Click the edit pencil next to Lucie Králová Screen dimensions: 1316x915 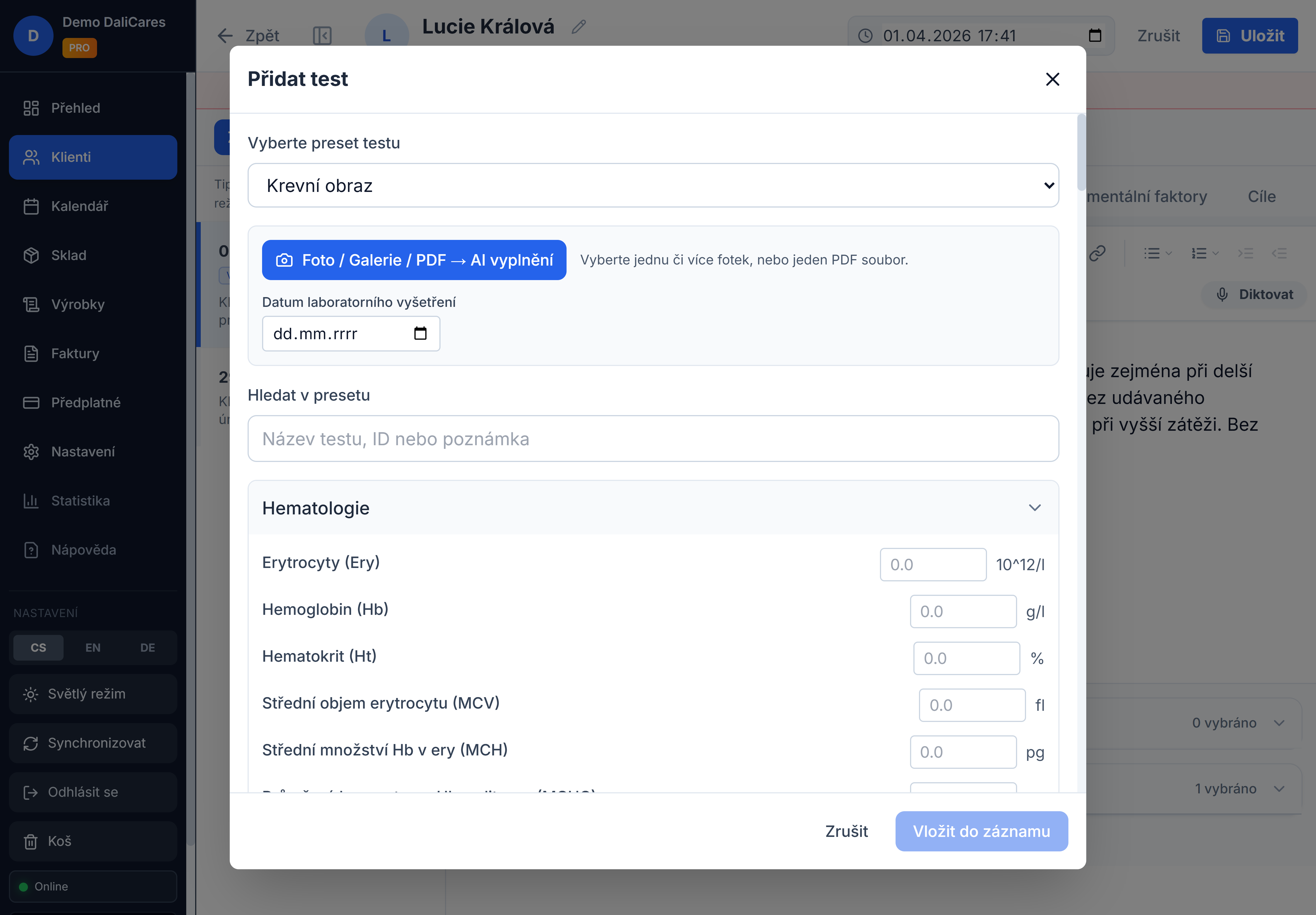579,27
